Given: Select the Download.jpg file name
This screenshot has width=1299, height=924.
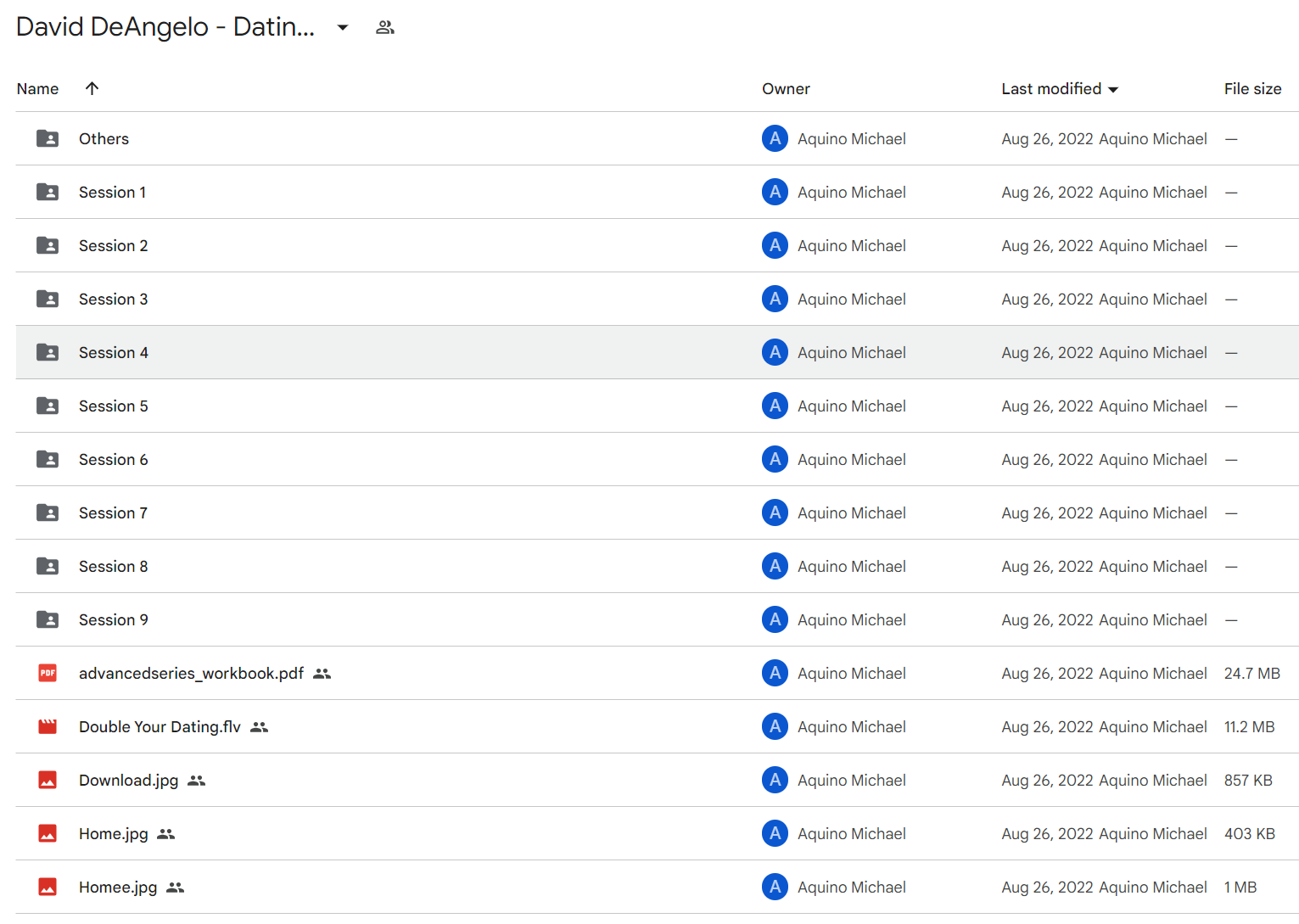Looking at the screenshot, I should point(128,780).
